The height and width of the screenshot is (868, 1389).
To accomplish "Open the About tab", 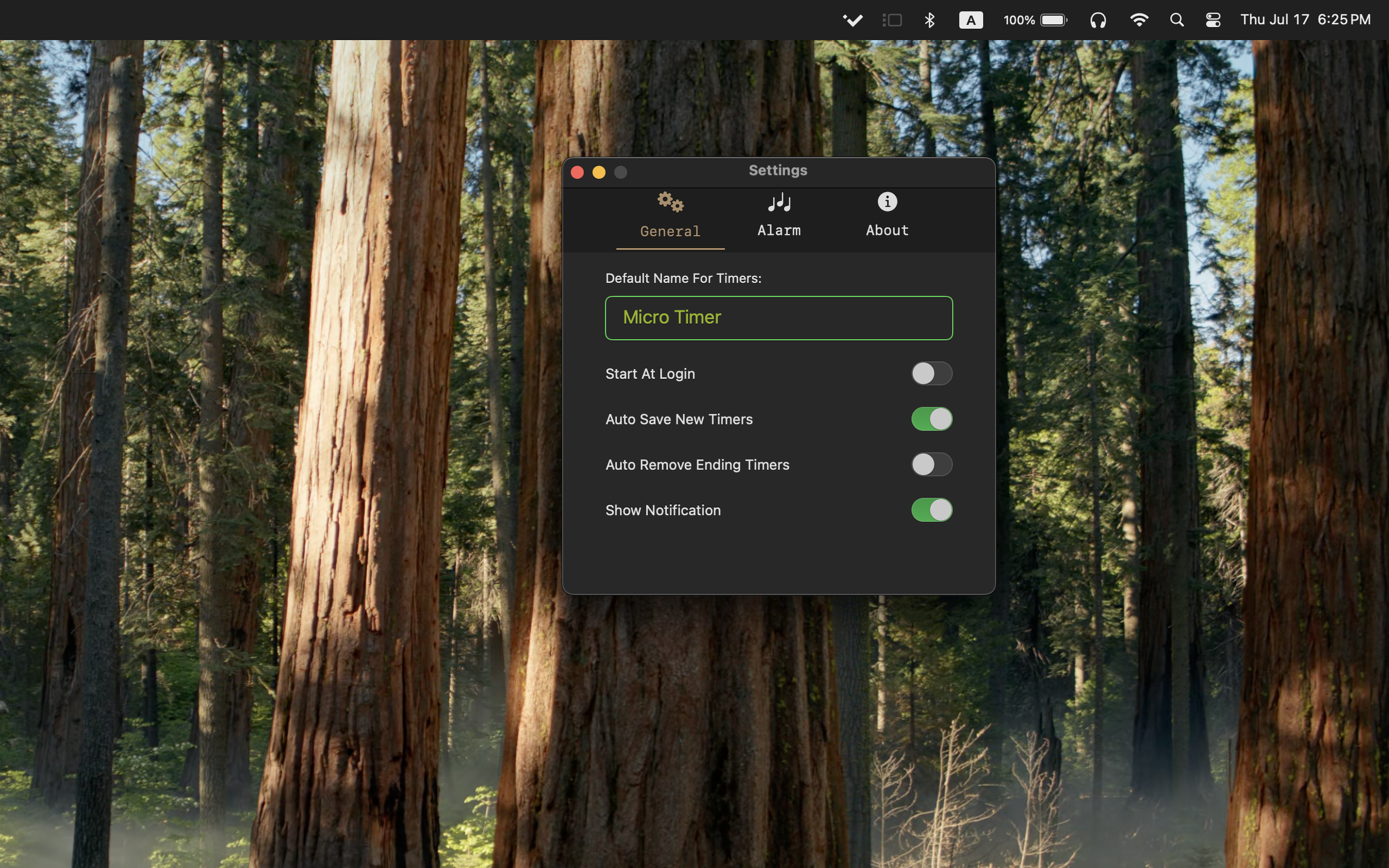I will tap(887, 215).
